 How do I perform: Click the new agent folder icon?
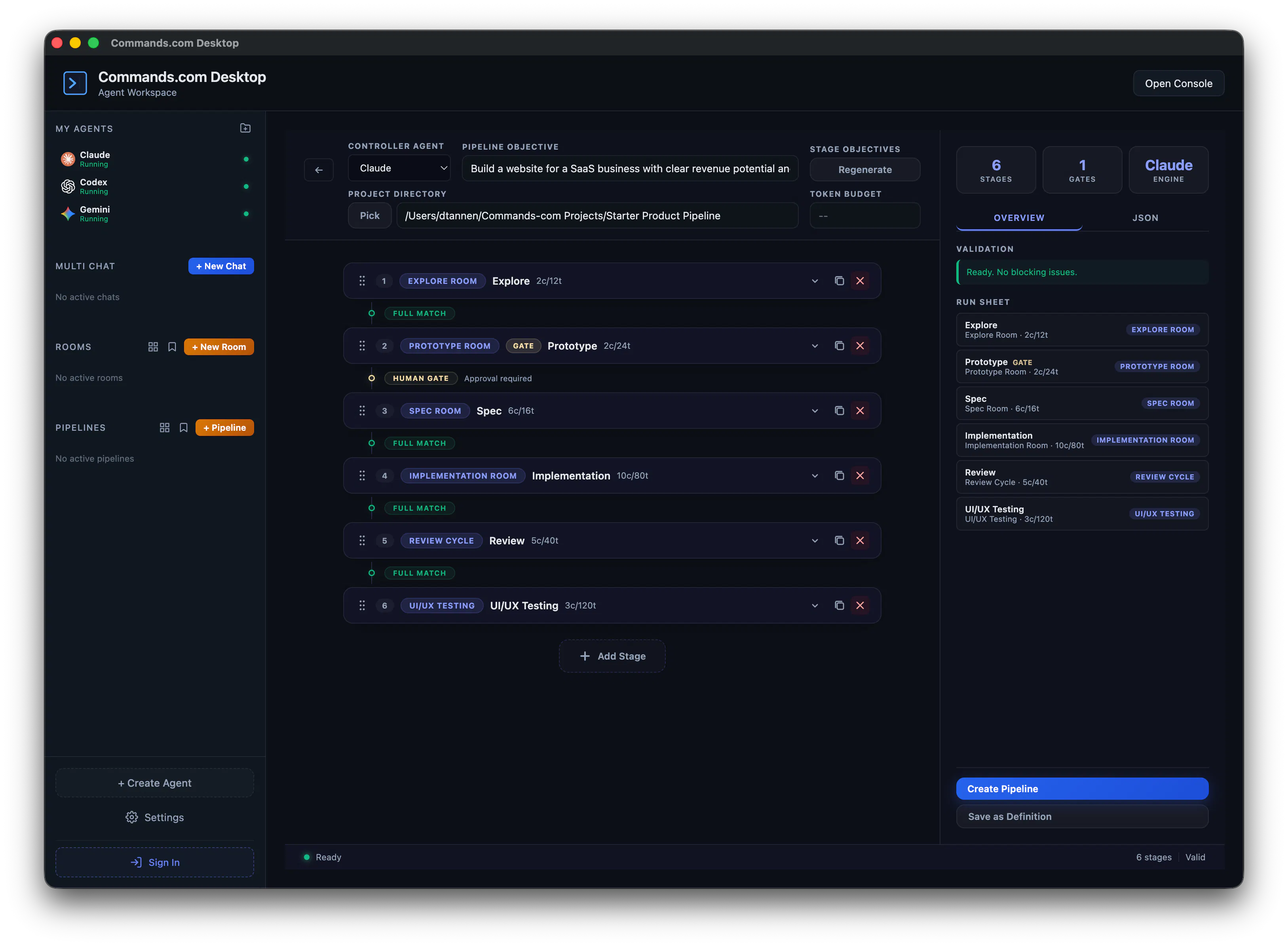pyautogui.click(x=245, y=128)
